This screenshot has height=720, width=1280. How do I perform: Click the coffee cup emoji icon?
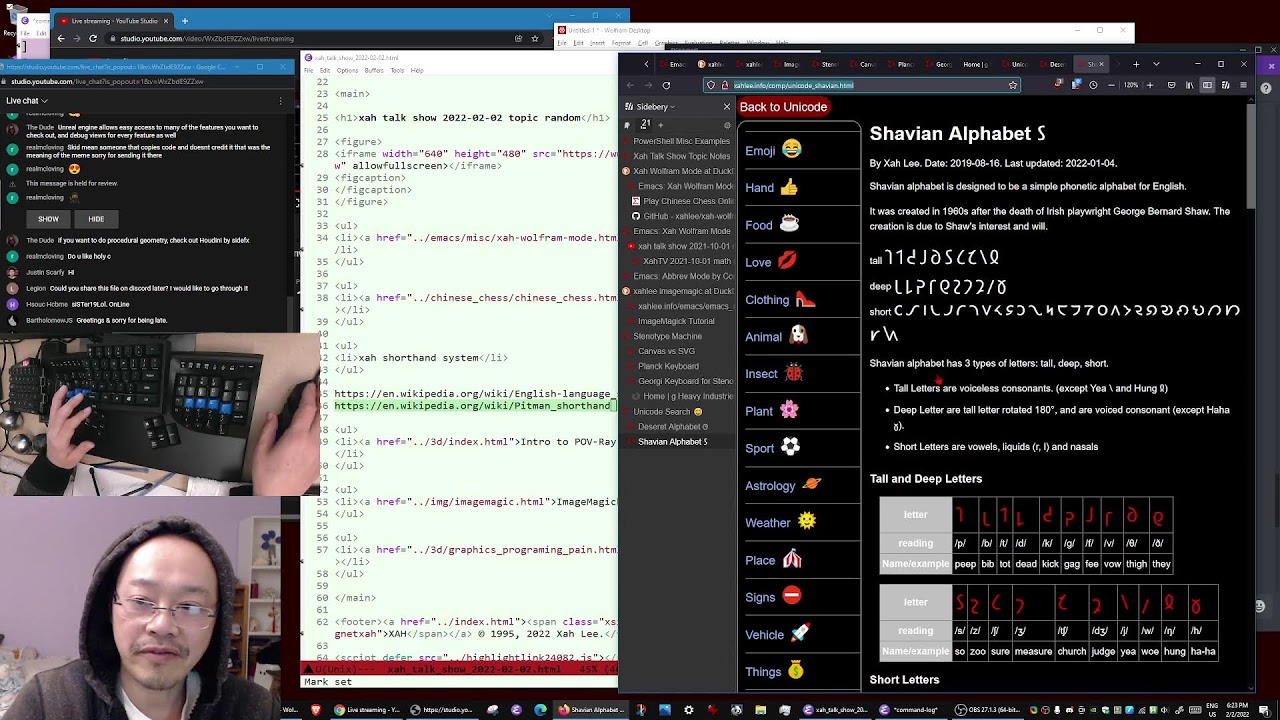click(789, 225)
